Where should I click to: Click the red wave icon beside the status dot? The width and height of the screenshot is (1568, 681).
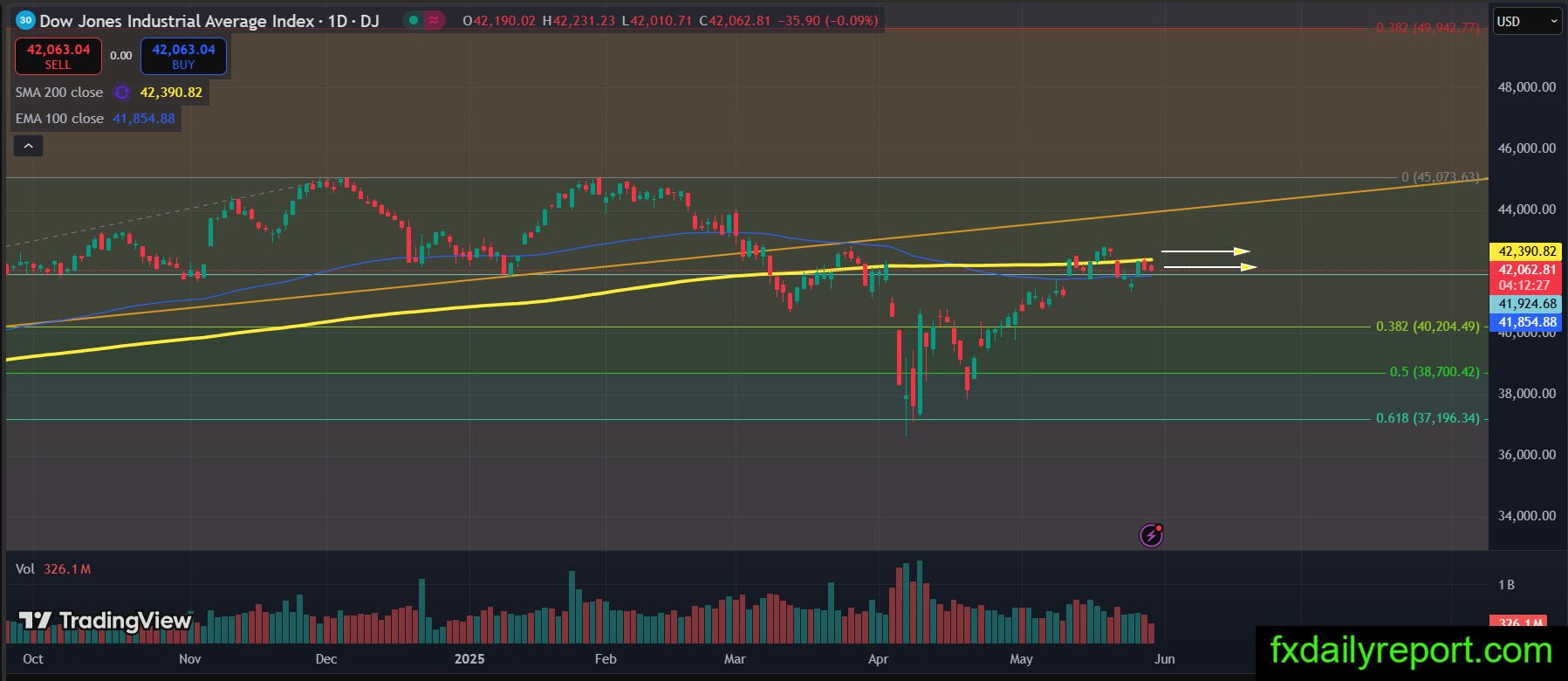tap(434, 20)
